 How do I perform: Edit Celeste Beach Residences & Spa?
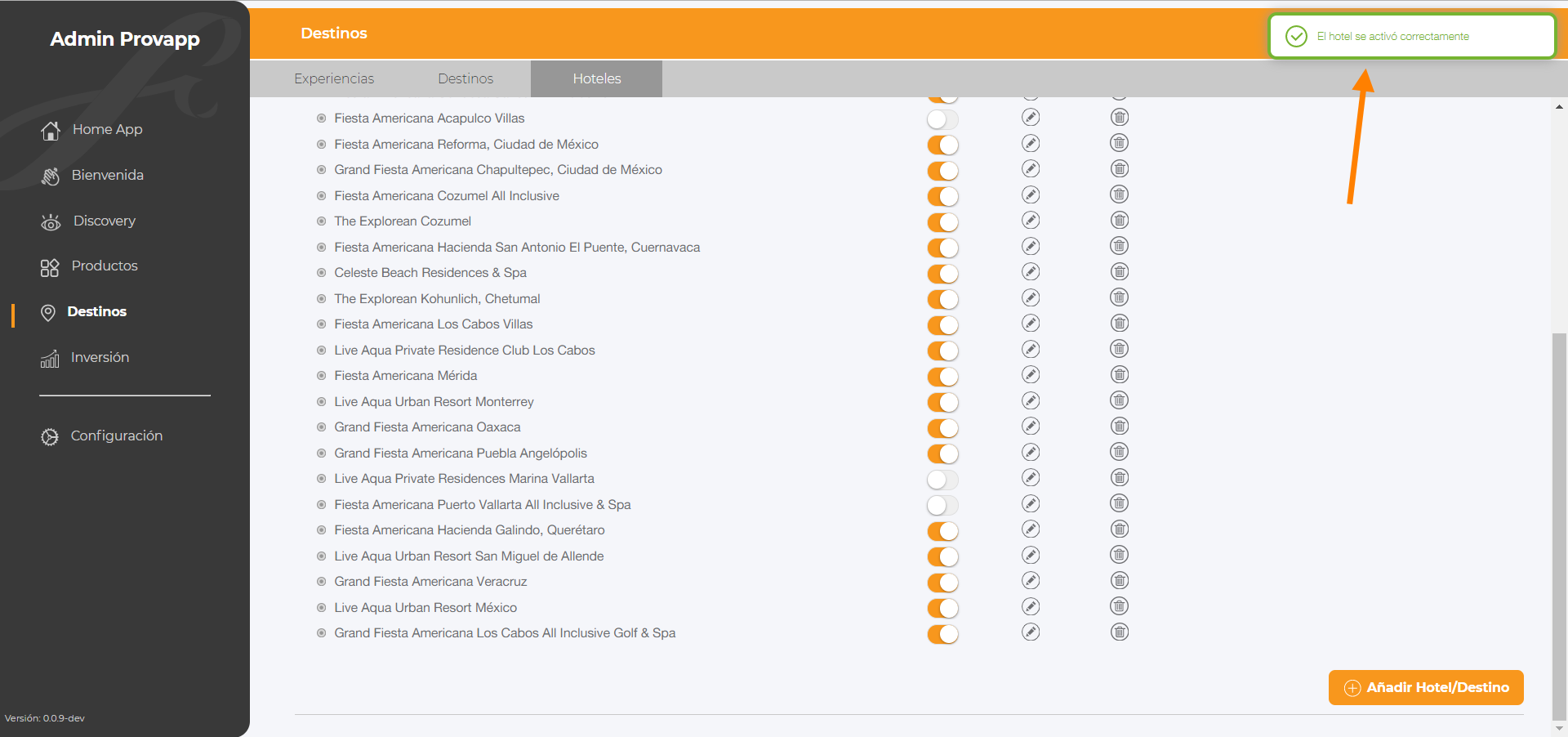tap(1031, 272)
